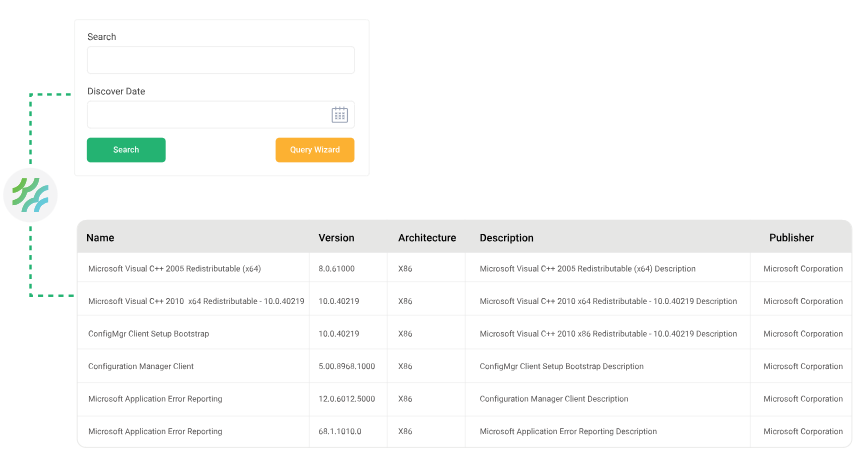Image resolution: width=857 pixels, height=457 pixels.
Task: Click version 68.1.1010.0 cell
Action: [340, 432]
